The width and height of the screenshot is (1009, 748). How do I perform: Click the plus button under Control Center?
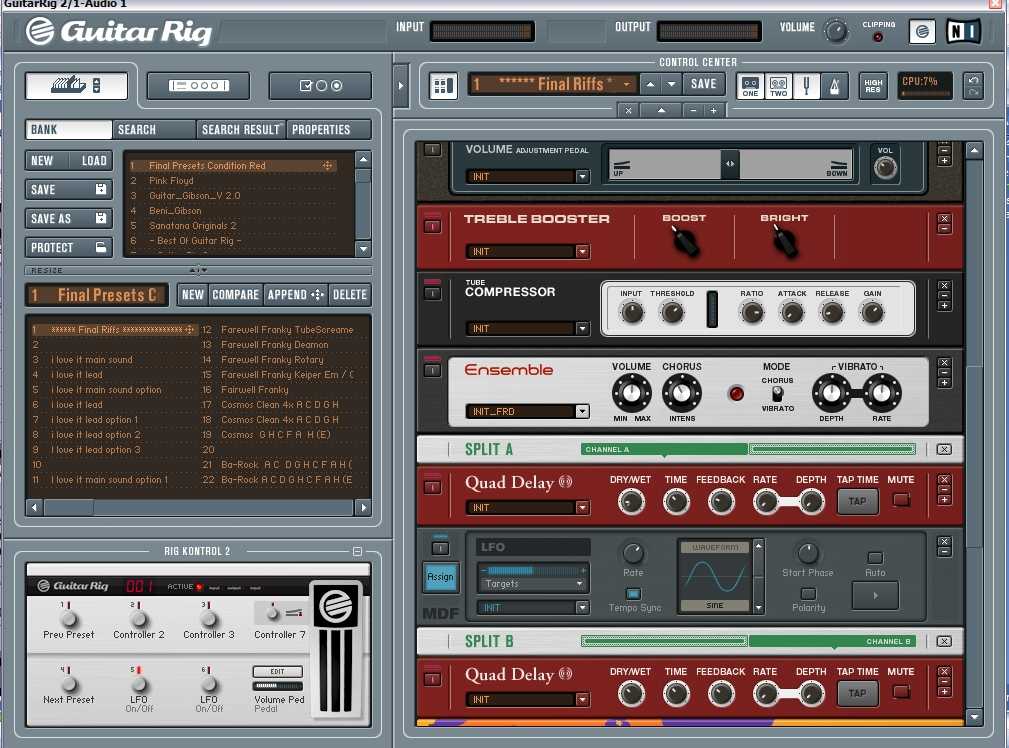(x=714, y=110)
